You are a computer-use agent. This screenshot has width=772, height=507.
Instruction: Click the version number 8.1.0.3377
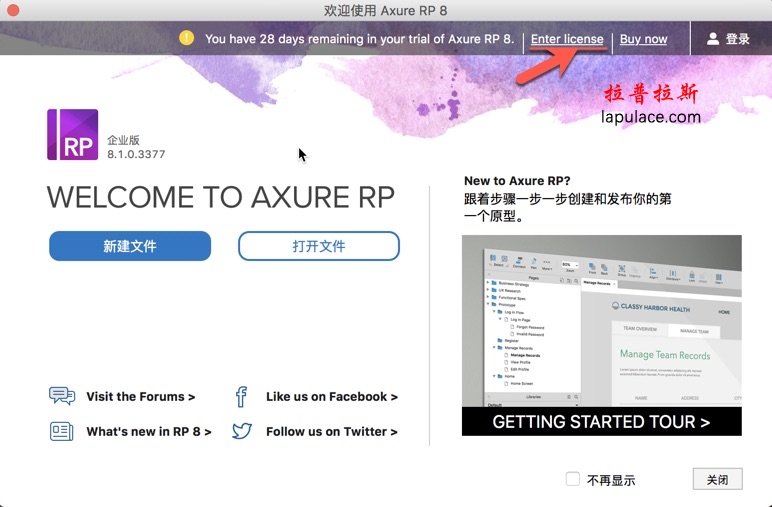pos(136,154)
